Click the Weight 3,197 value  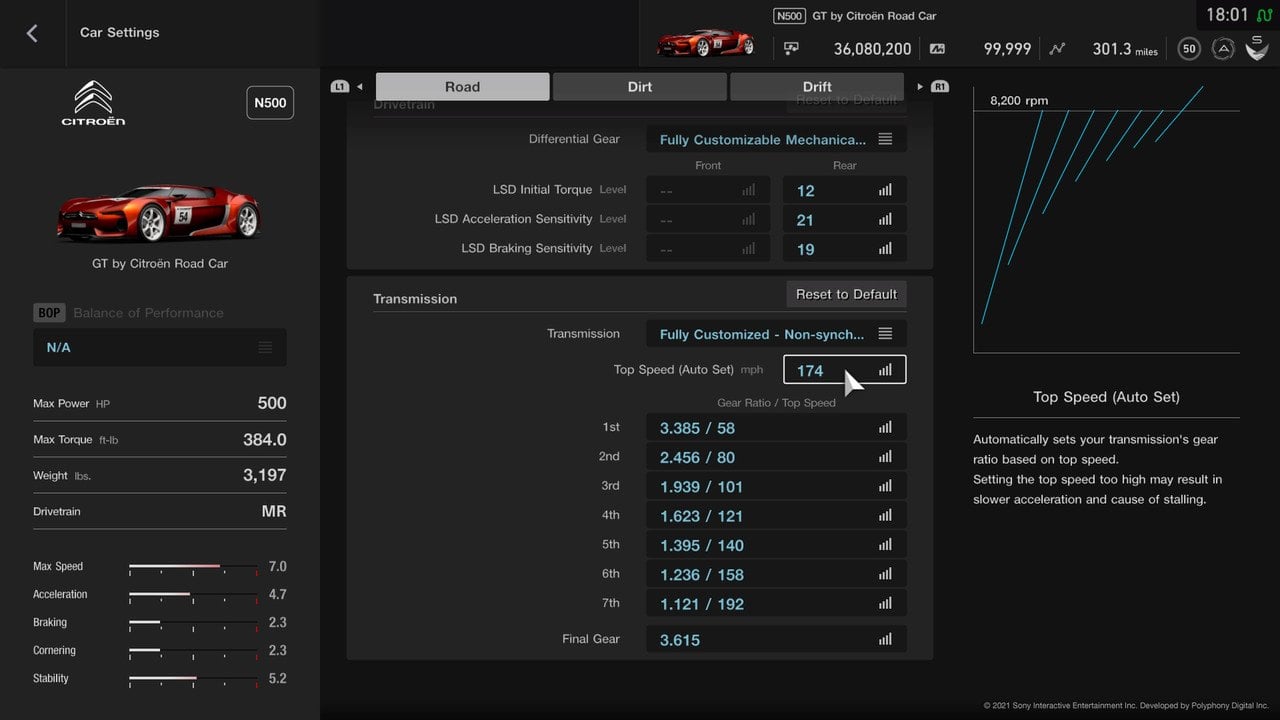pos(265,475)
